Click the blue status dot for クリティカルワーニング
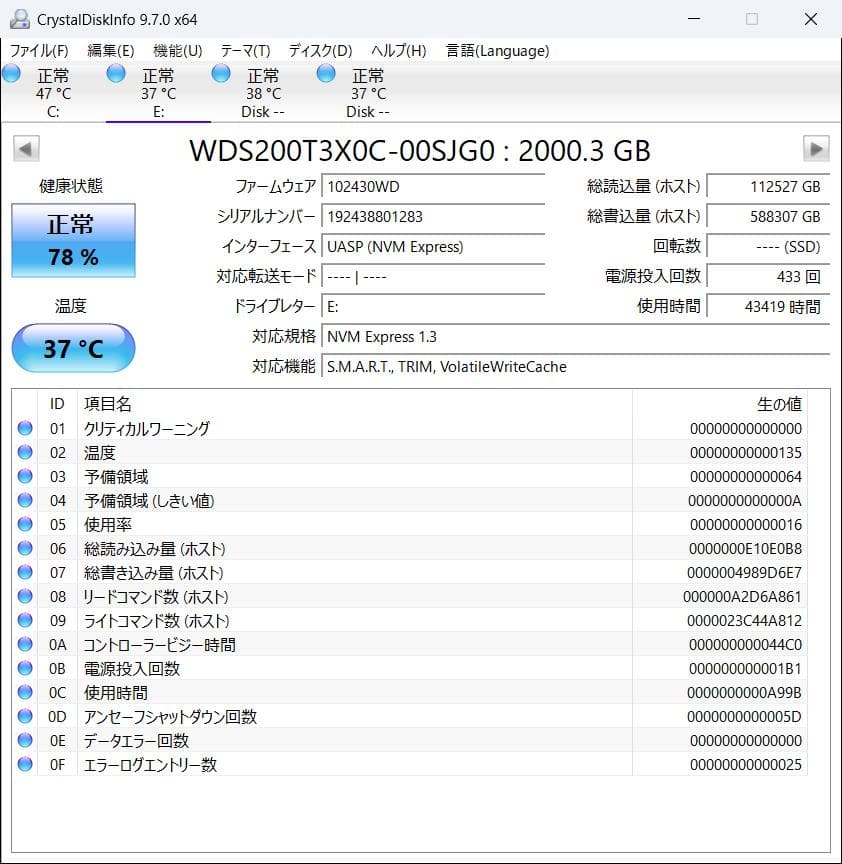 pos(25,428)
